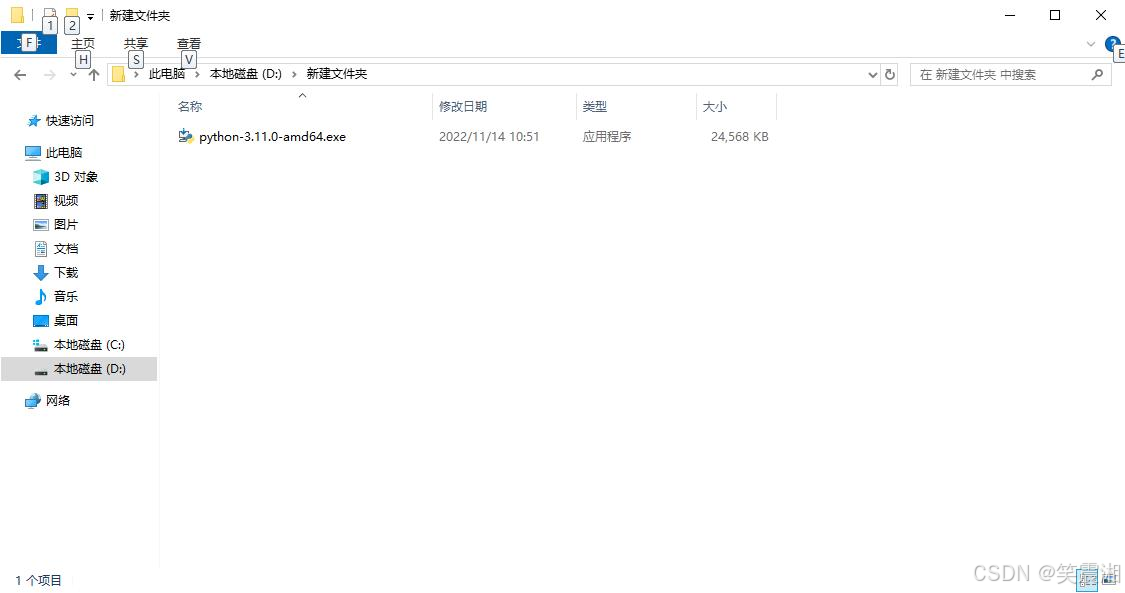The image size is (1125, 593).
Task: Click the folder icon in title bar
Action: (x=17, y=15)
